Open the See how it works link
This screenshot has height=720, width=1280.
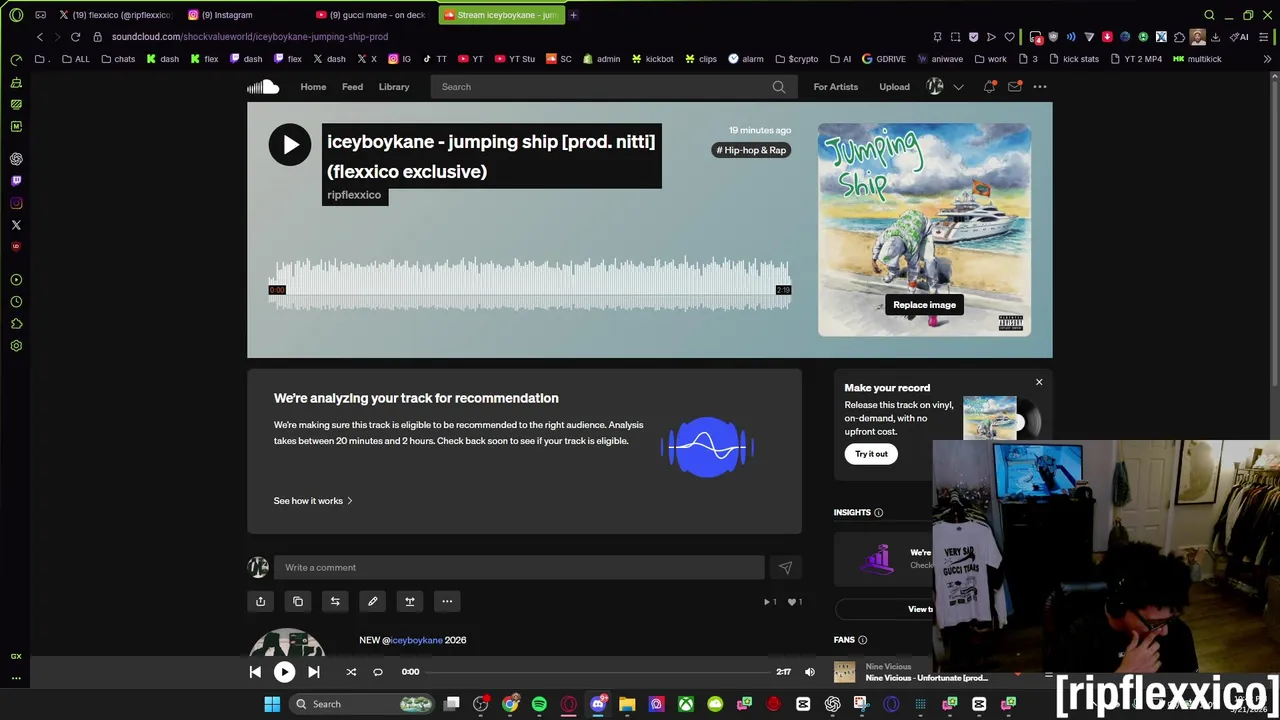tap(313, 501)
